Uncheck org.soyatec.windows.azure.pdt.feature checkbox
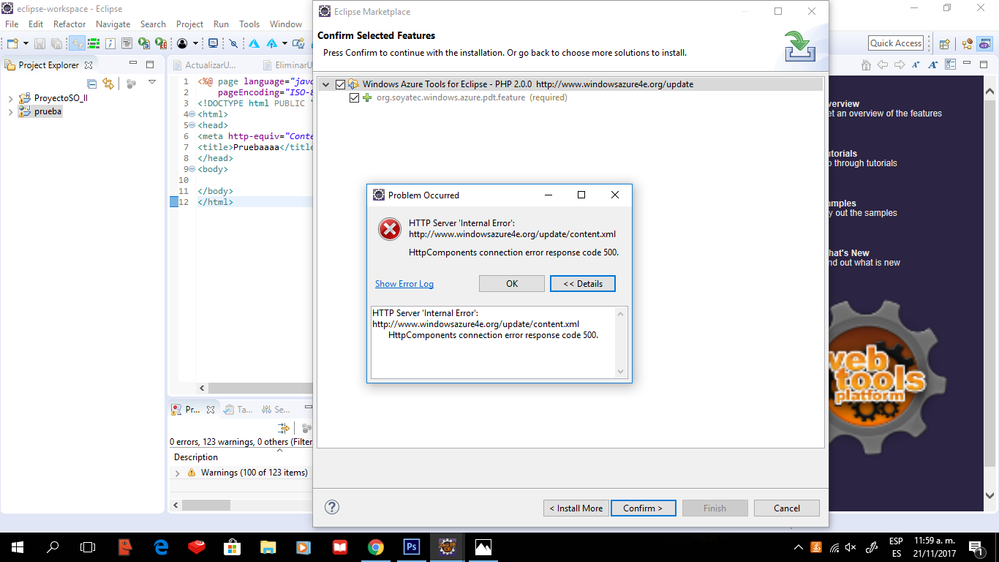Screen dimensions: 999x562 (354, 97)
